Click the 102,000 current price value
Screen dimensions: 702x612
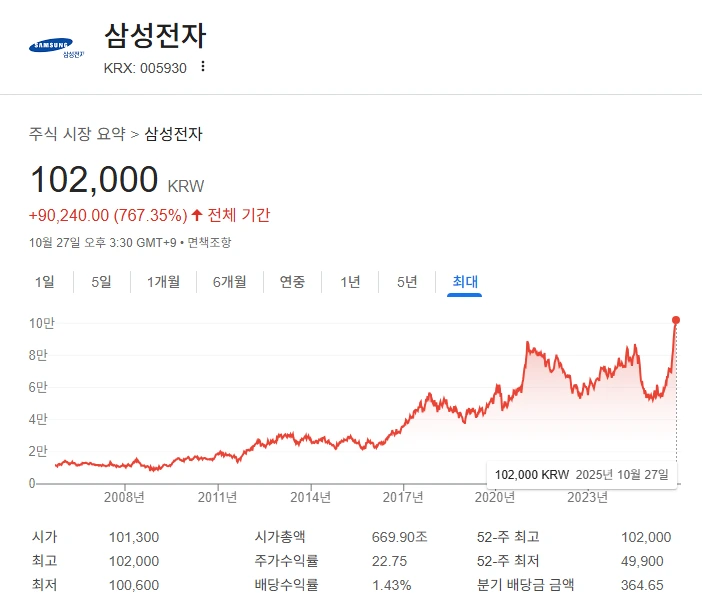pos(94,180)
